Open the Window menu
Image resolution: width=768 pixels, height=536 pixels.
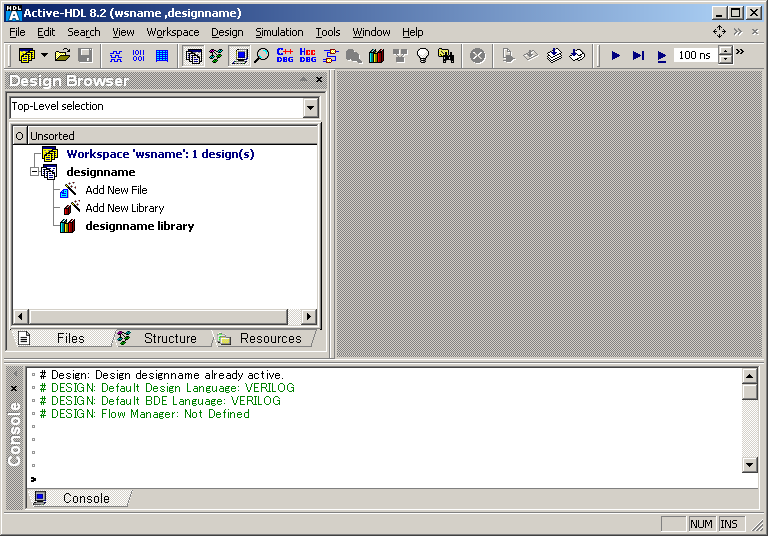[371, 32]
